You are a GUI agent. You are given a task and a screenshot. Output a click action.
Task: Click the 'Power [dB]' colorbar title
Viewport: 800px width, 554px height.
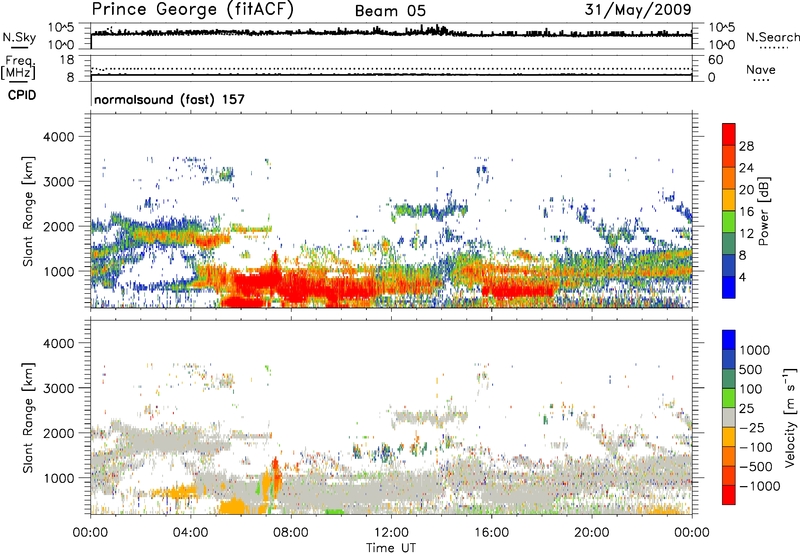coord(764,211)
